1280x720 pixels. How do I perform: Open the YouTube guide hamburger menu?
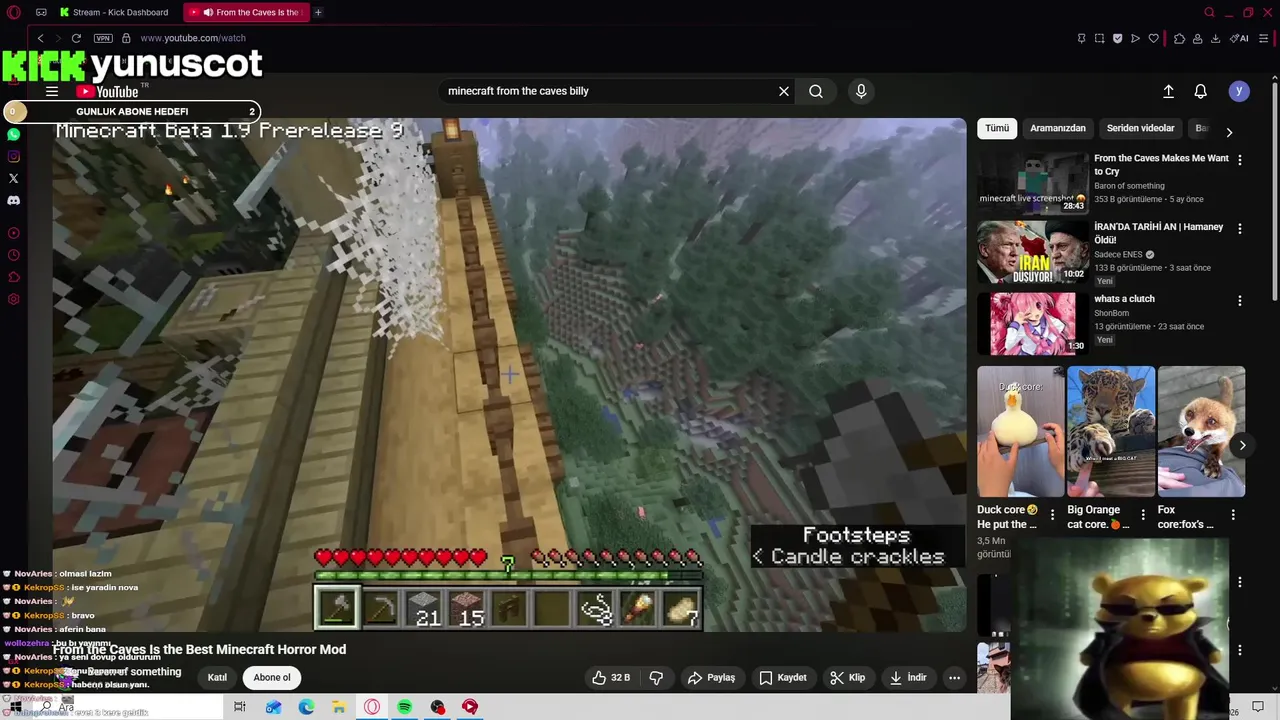click(52, 91)
